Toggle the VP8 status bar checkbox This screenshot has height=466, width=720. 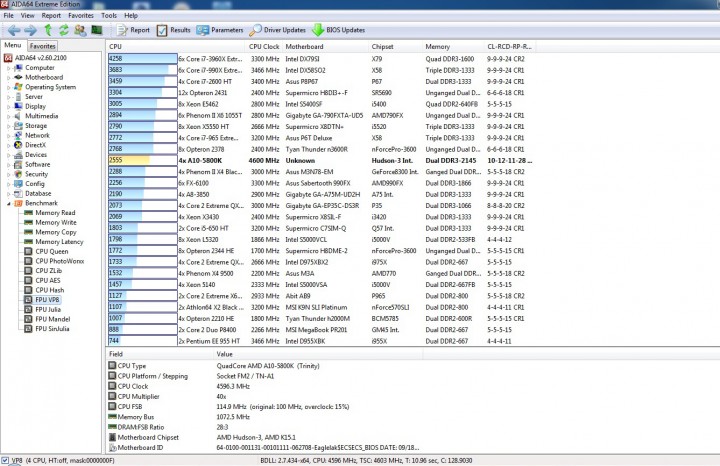click(x=5, y=460)
